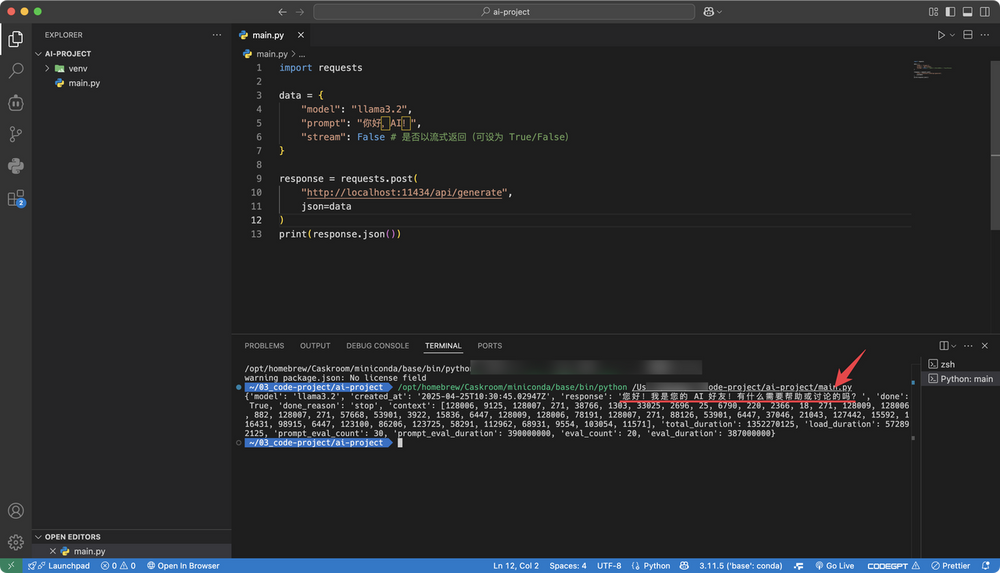Split the editor using the layout icon
Viewport: 1000px width, 573px height.
968,35
